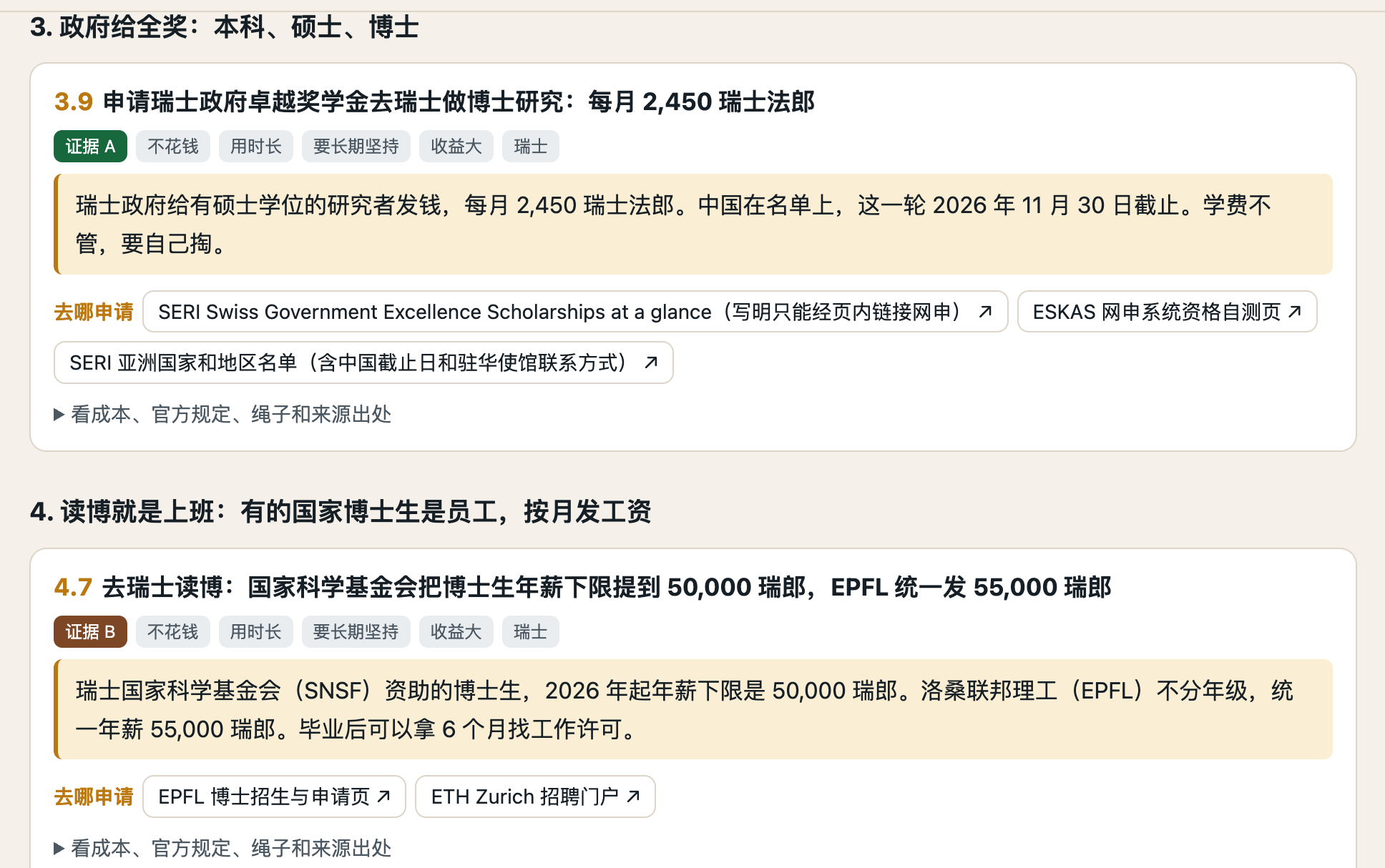Open the ETH Zurich 招聘门户 link
The width and height of the screenshot is (1385, 868).
coord(535,797)
